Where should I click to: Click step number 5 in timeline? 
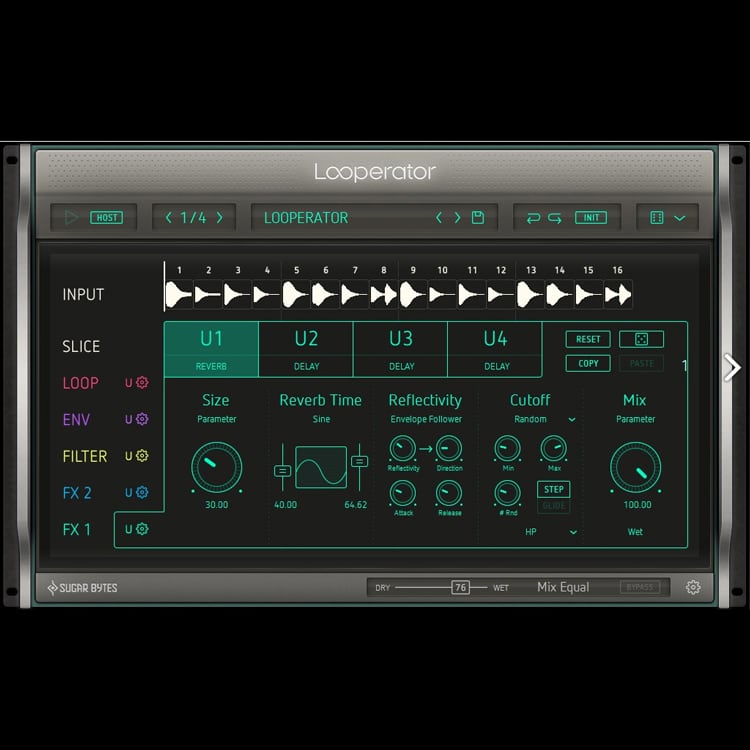tap(297, 270)
